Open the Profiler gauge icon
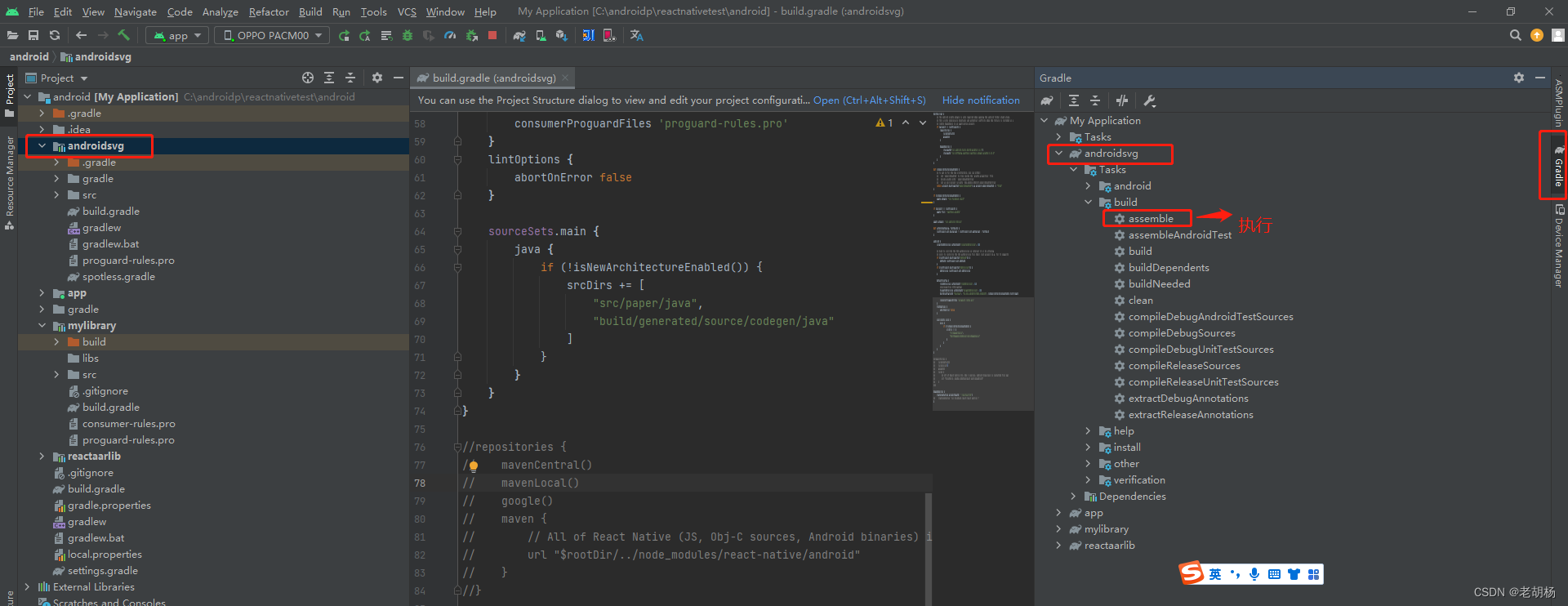Screen dimensions: 1568x606 450,35
